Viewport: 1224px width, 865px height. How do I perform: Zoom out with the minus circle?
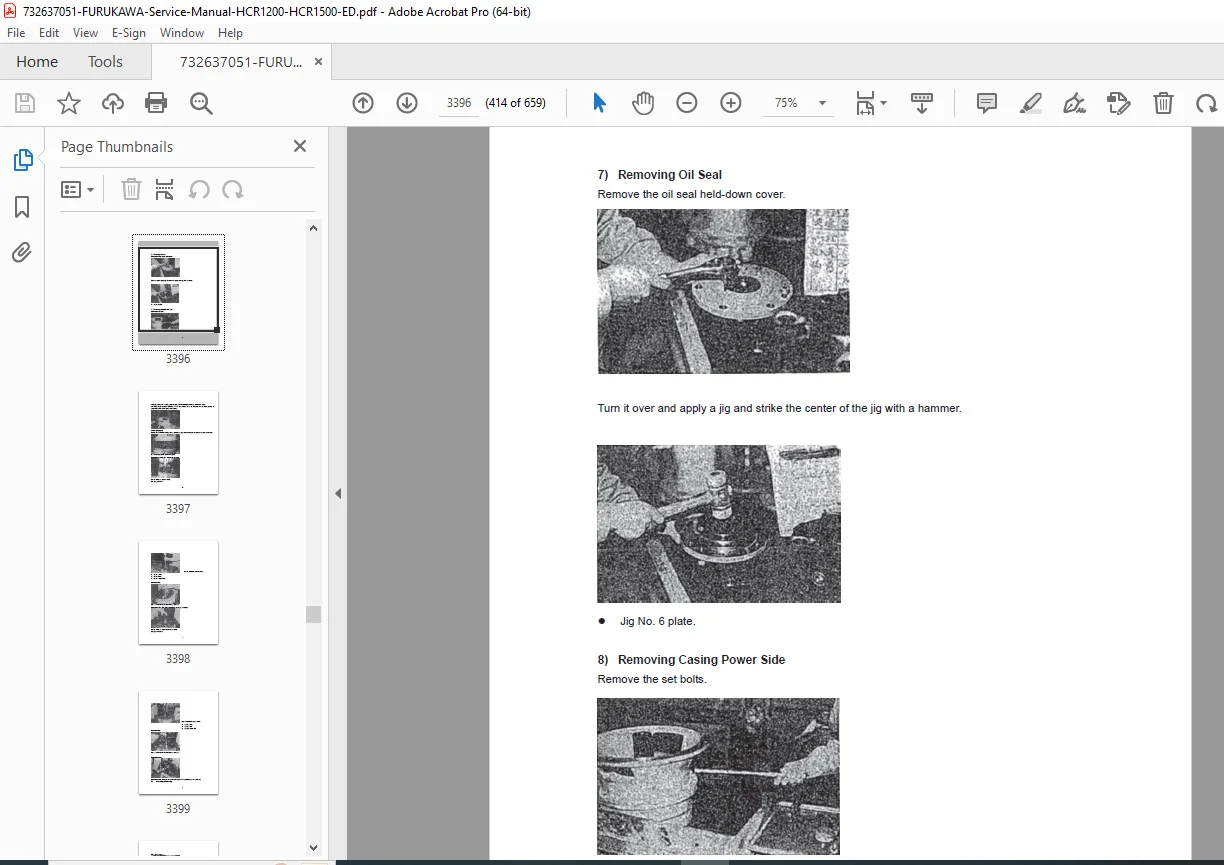click(x=687, y=103)
